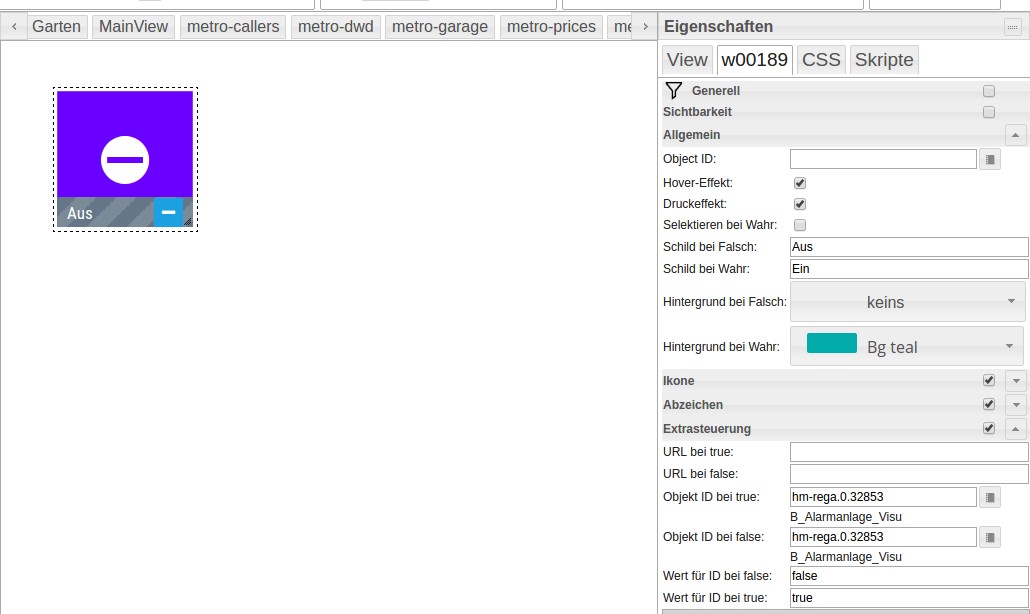Open the metro-garage view tab
Viewport: 1030px width, 614px height.
pyautogui.click(x=440, y=27)
